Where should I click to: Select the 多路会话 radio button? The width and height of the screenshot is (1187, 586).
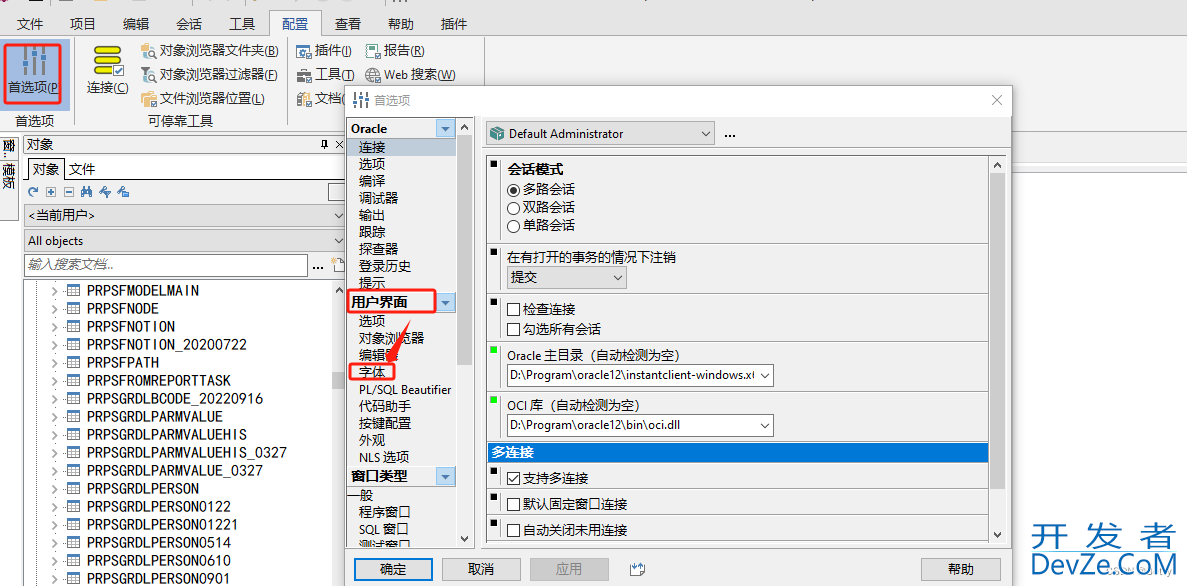514,189
